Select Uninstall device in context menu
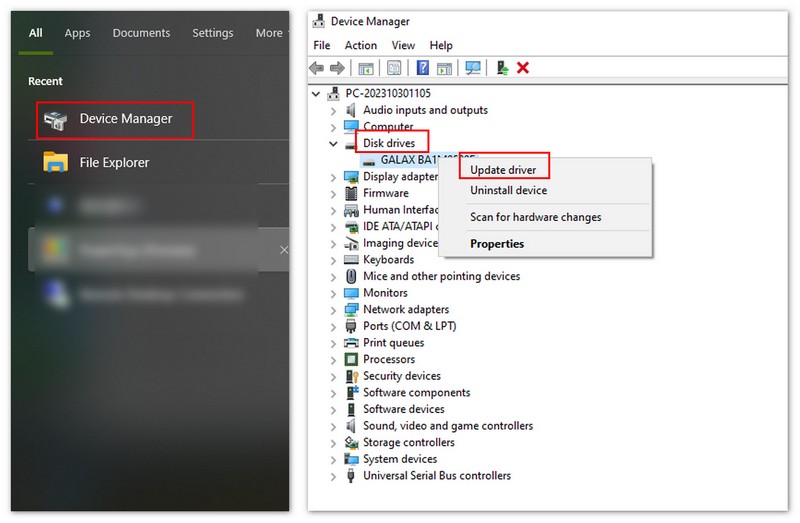 tap(508, 190)
